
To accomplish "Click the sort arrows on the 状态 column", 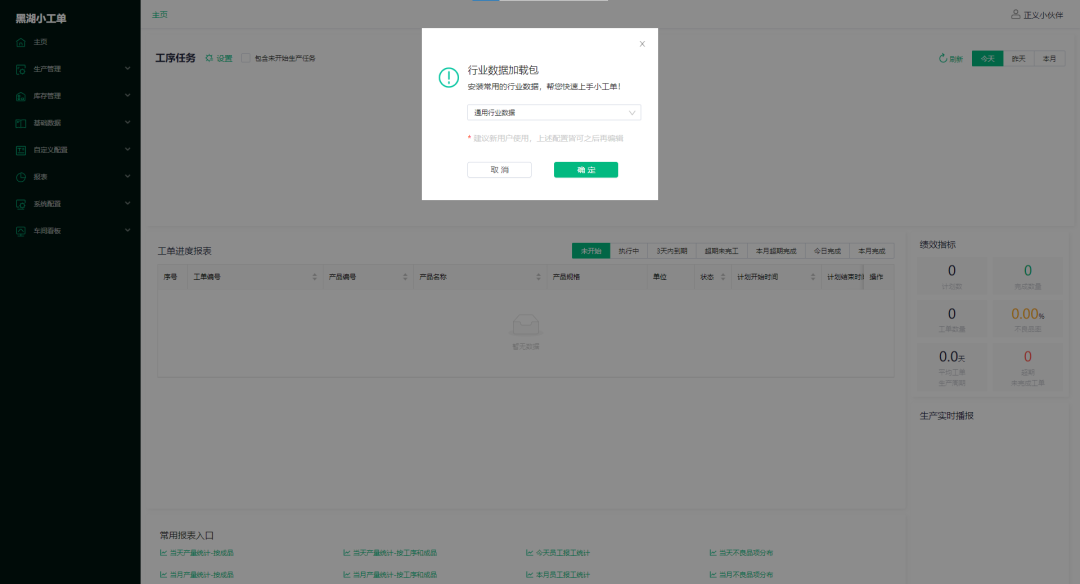I will tap(722, 278).
